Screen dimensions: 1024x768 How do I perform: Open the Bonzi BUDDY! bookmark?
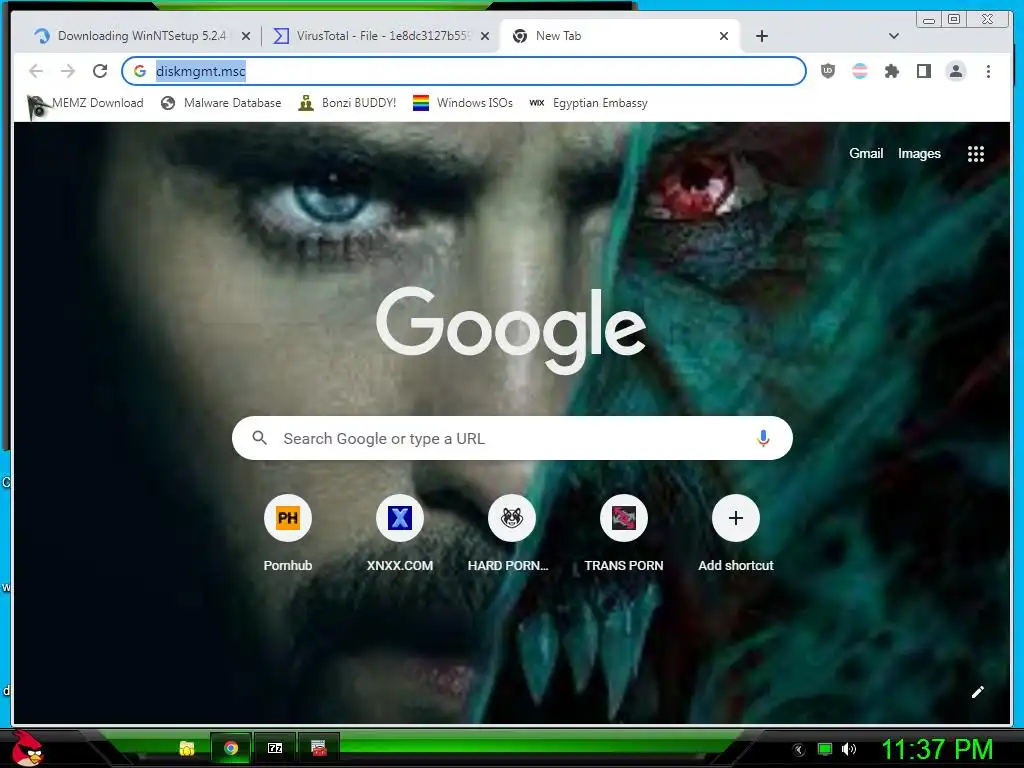[x=347, y=103]
